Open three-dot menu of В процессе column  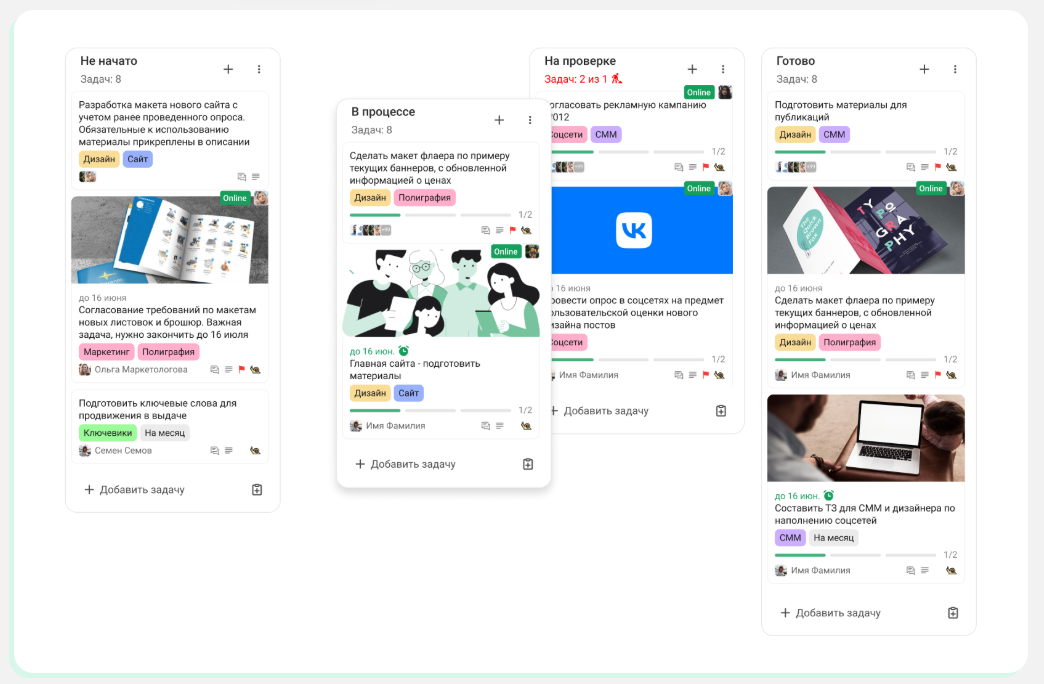530,120
